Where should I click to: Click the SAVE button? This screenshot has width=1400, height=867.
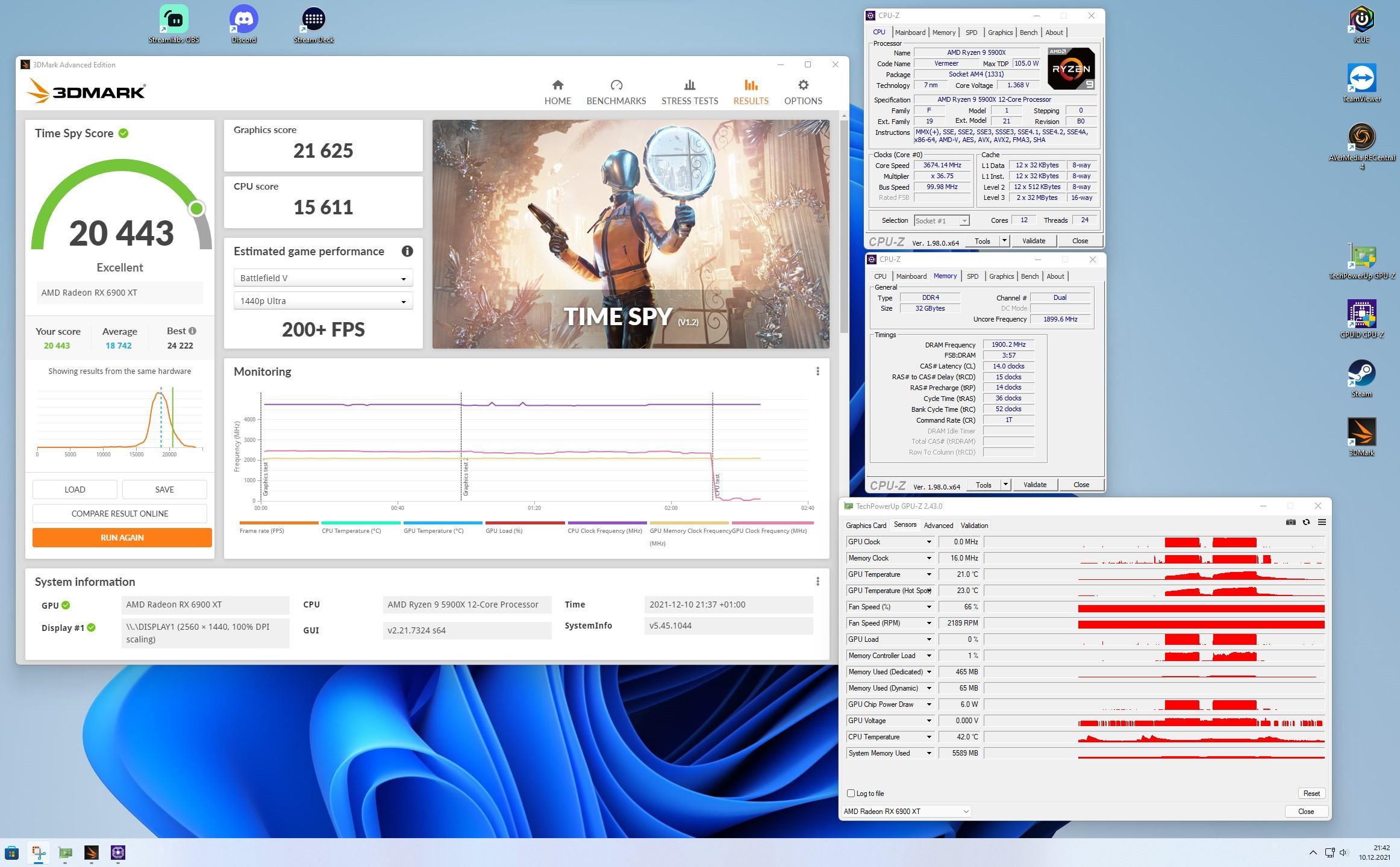pos(164,489)
